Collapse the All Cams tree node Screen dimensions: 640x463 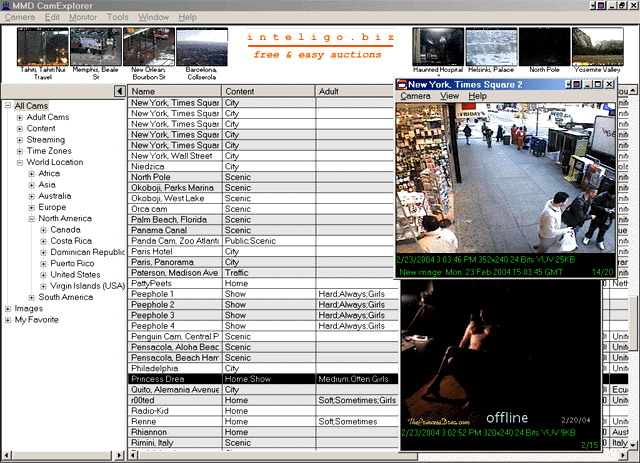(x=8, y=106)
